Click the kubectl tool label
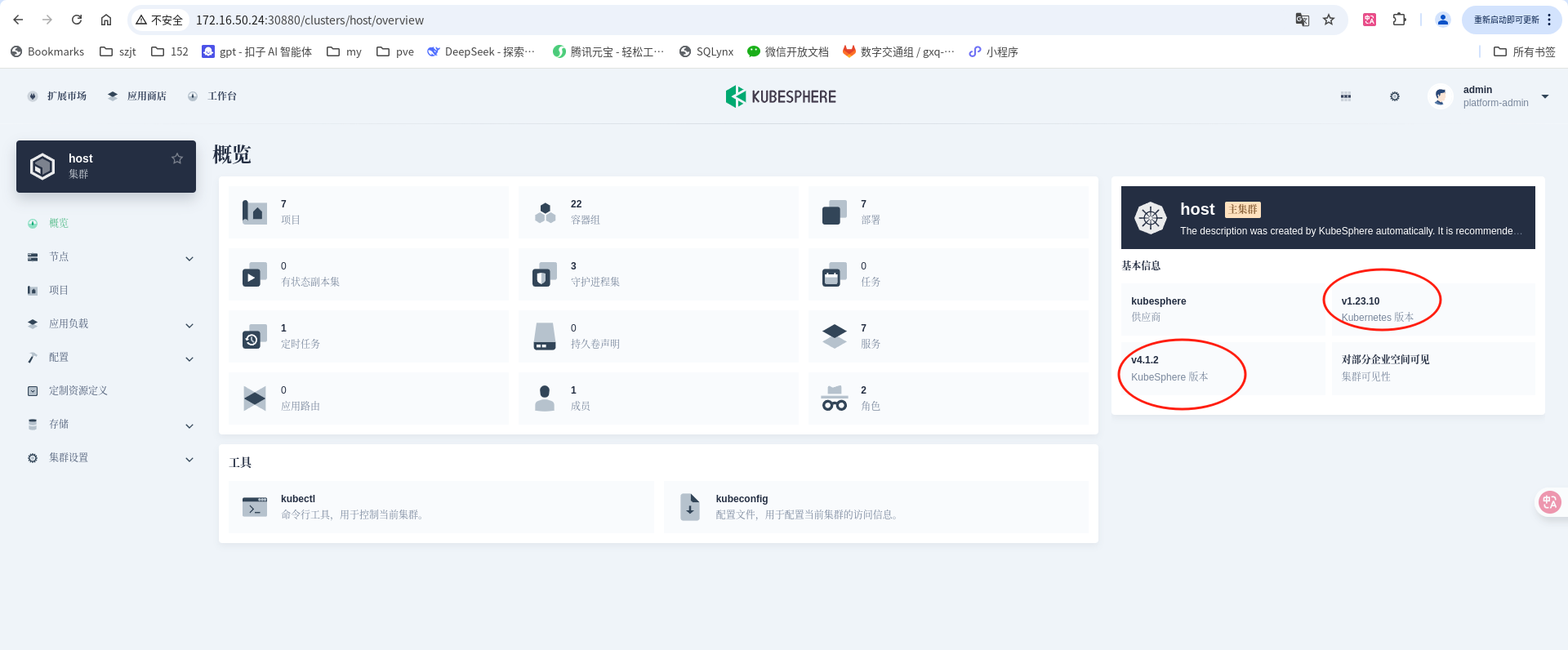This screenshot has width=1568, height=650. pyautogui.click(x=298, y=499)
